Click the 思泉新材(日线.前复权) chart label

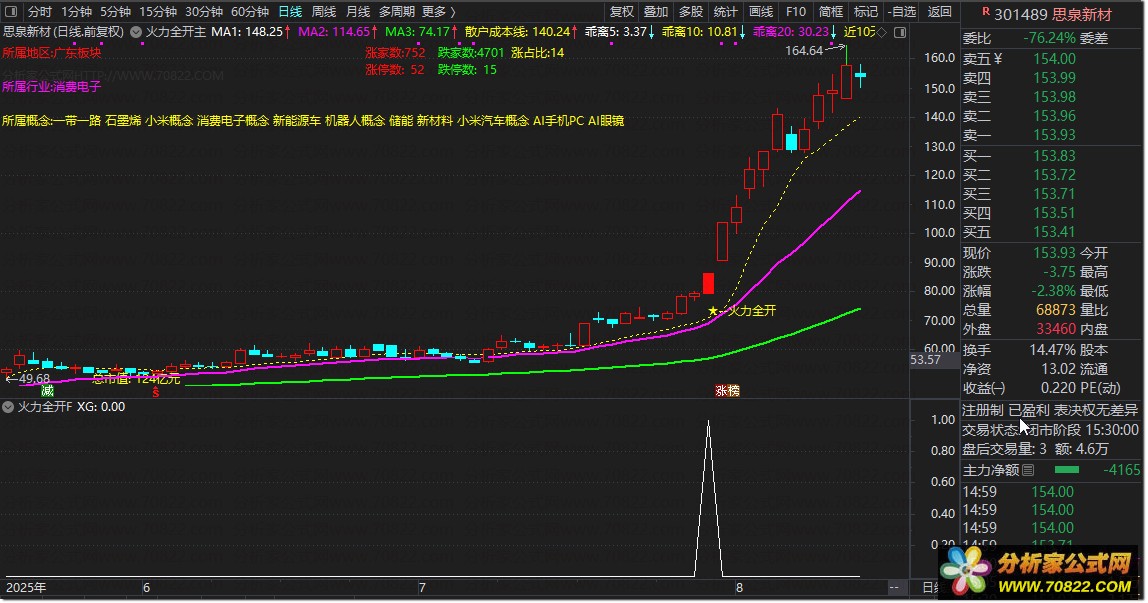(64, 32)
